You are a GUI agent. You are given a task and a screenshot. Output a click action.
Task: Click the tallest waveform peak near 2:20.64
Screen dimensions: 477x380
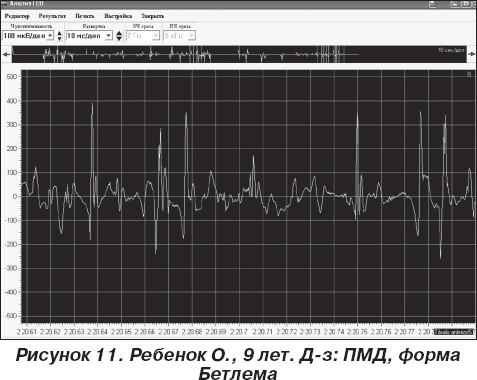[x=93, y=104]
